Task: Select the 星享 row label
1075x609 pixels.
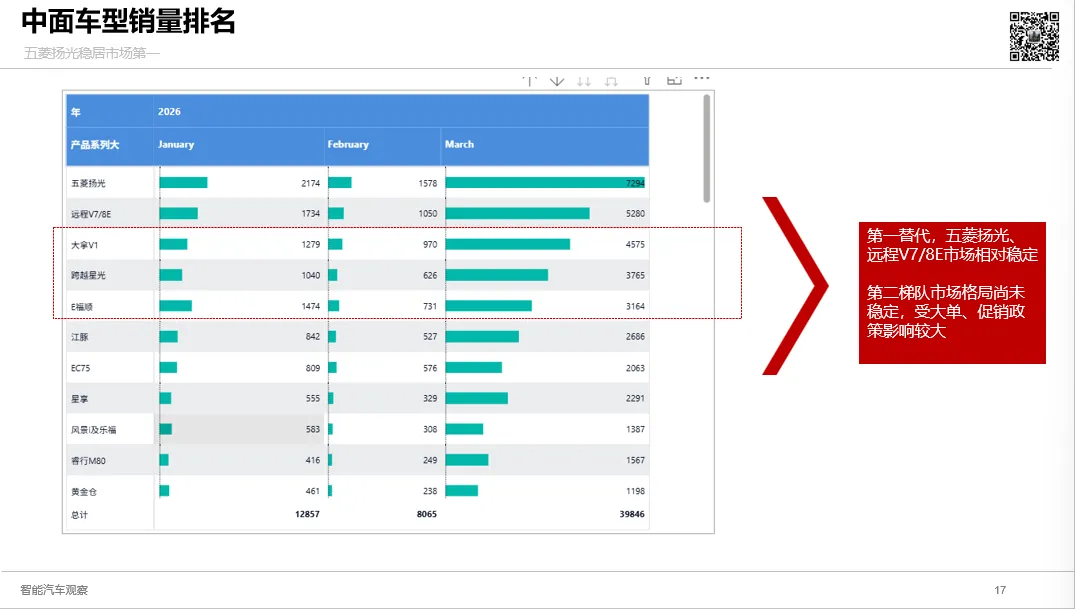Action: [80, 398]
